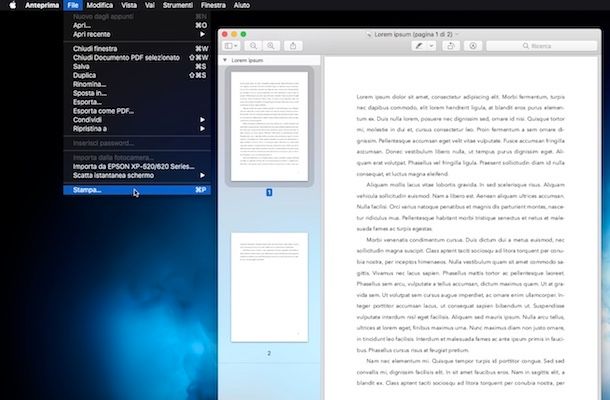The width and height of the screenshot is (610, 400).
Task: Click the PDF document icon in title bar
Action: [369, 35]
